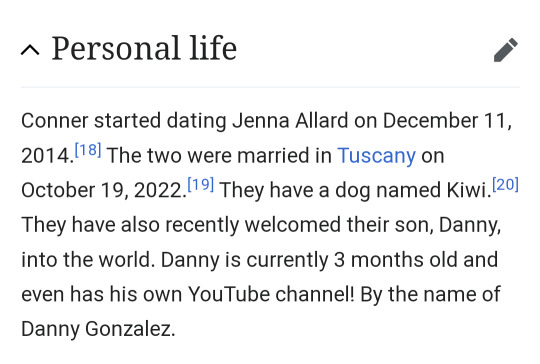Open the pencil edit section icon
The image size is (540, 364).
(x=506, y=50)
